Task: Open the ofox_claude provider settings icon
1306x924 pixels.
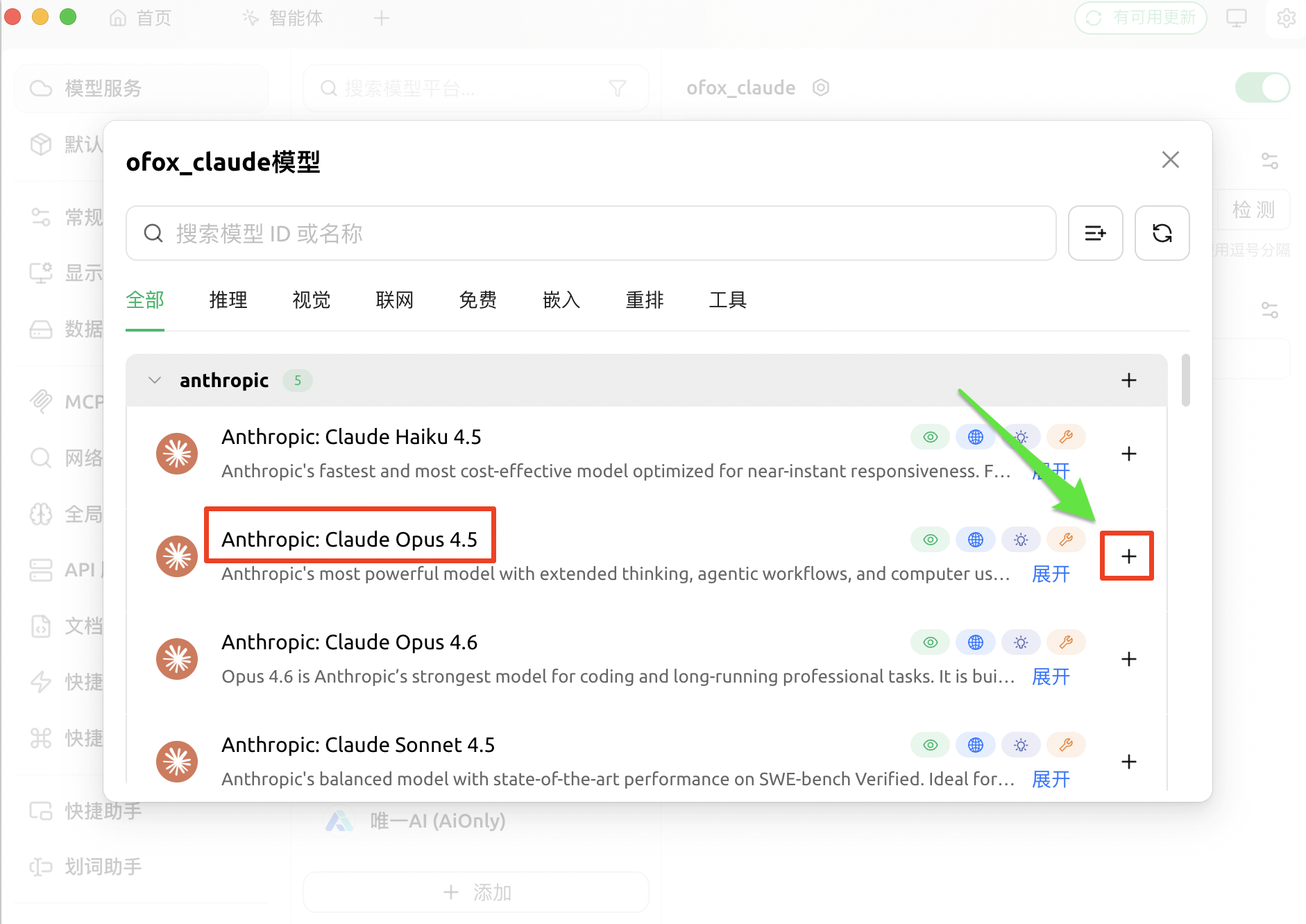Action: coord(821,87)
